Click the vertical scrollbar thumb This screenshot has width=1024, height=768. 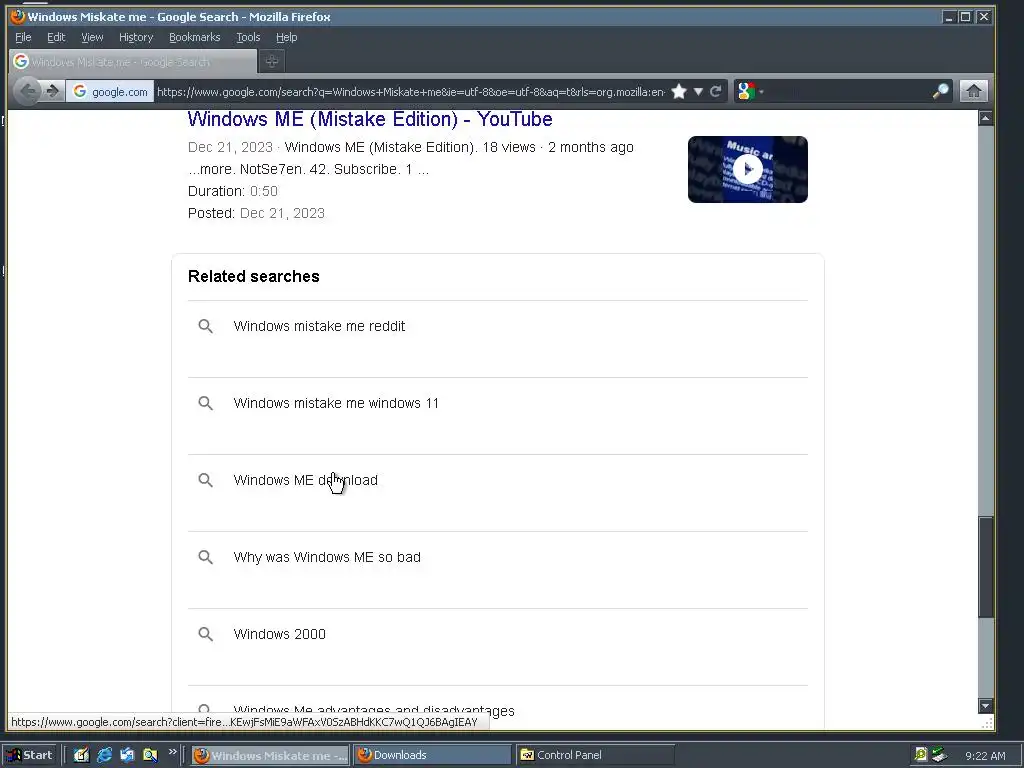coord(985,567)
